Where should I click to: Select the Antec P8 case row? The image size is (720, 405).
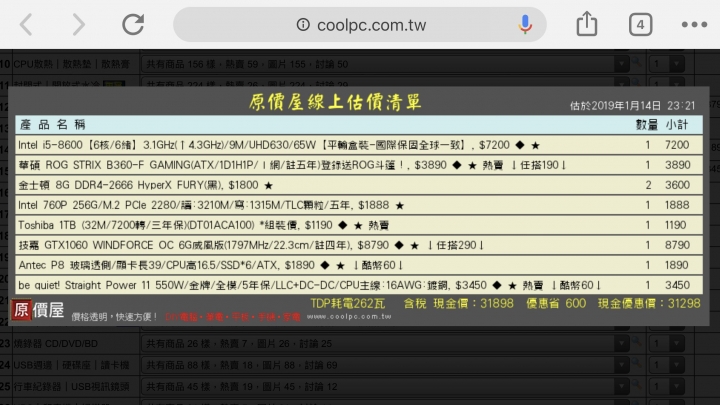coord(359,265)
